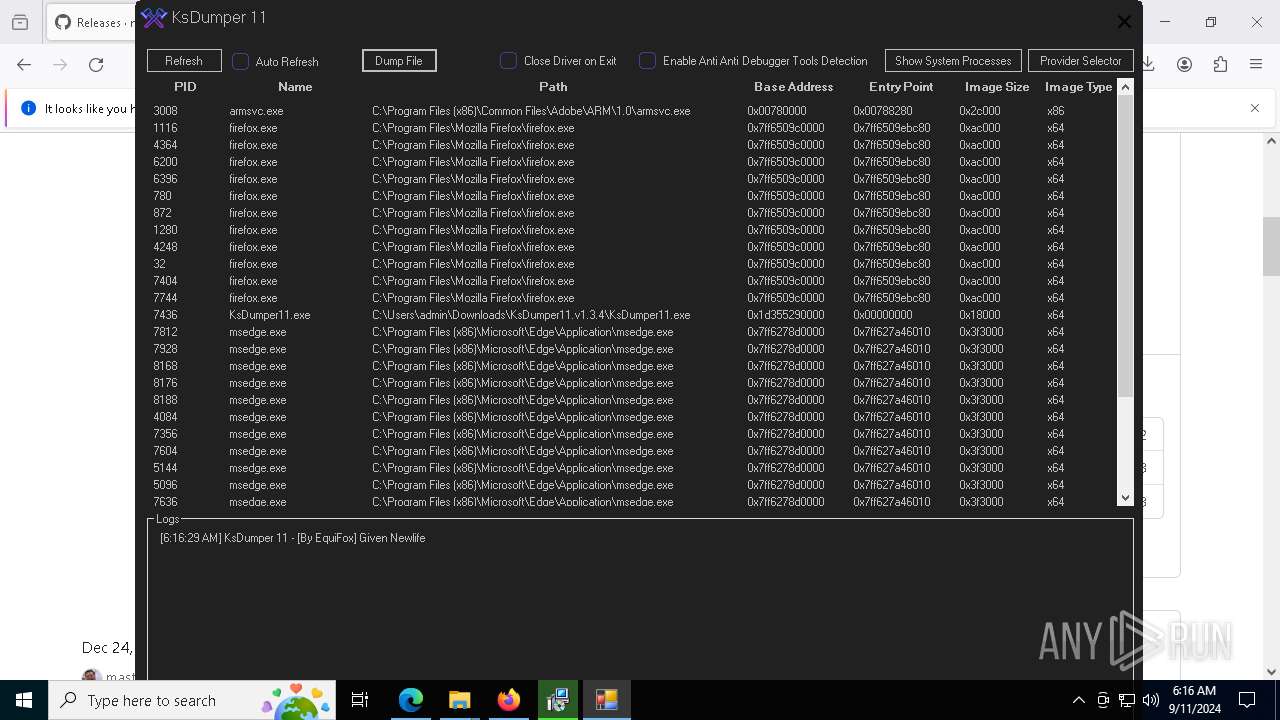Select firefox.exe with PID 4364
Image resolution: width=1280 pixels, height=720 pixels.
click(630, 145)
